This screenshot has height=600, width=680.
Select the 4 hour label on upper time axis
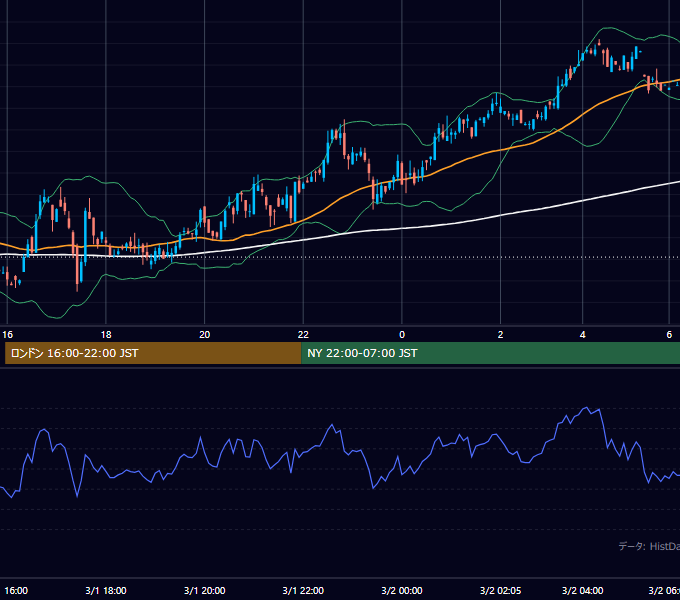582,335
